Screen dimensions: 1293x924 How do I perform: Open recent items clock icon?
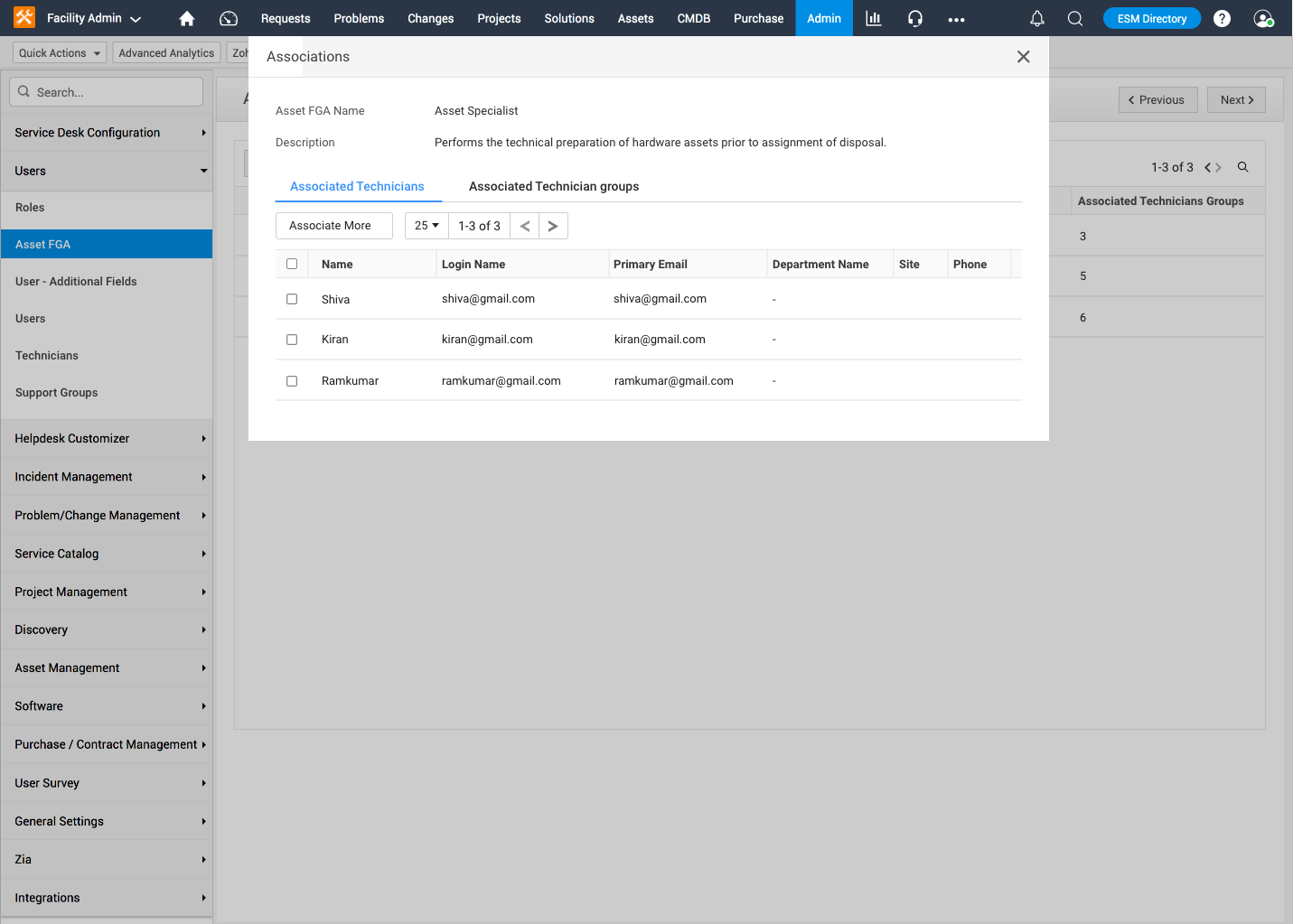coord(228,18)
